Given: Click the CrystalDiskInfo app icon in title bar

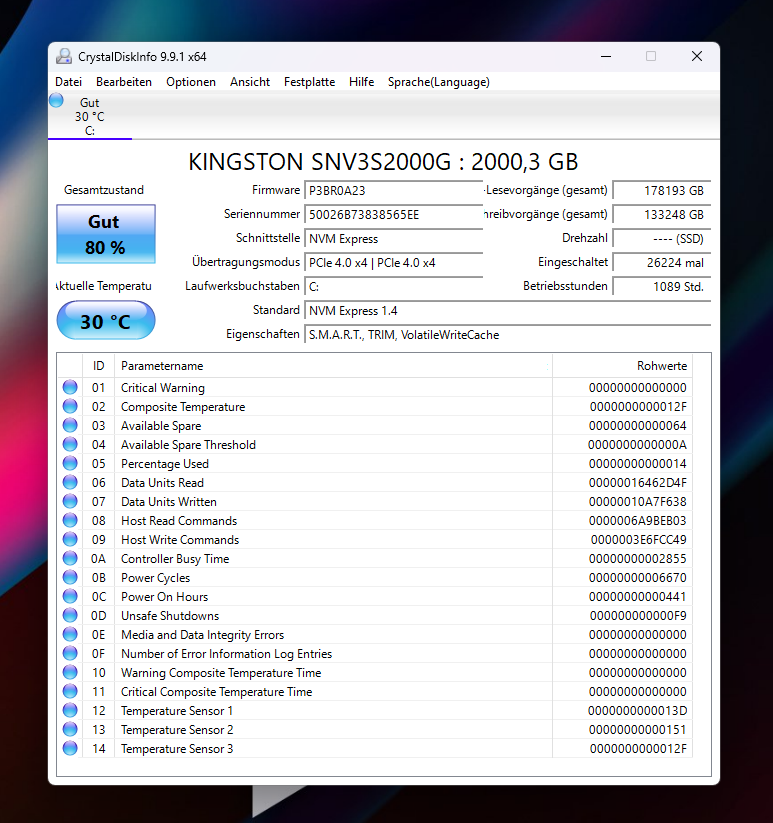Looking at the screenshot, I should tap(64, 56).
